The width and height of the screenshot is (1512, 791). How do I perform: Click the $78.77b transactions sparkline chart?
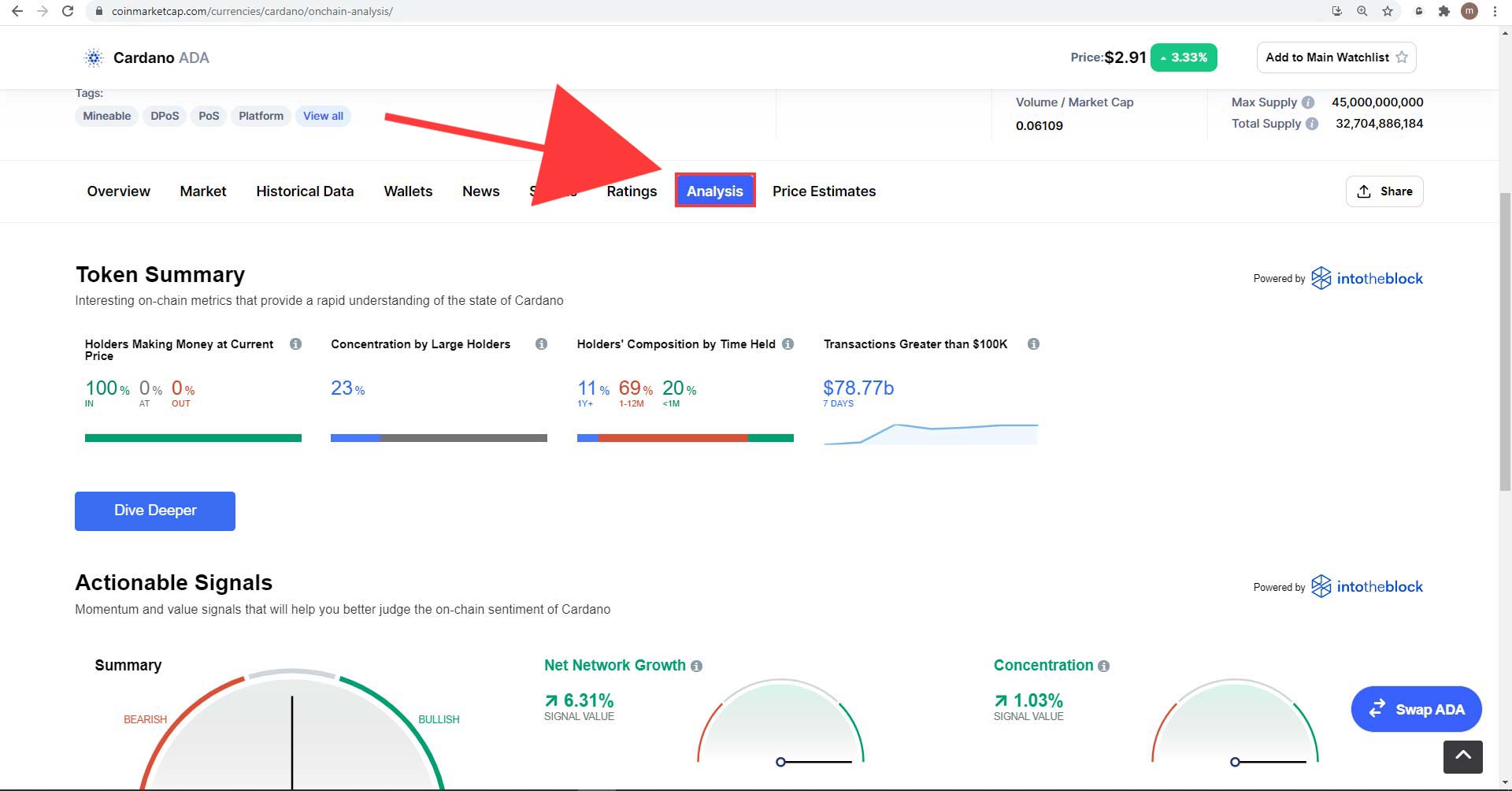click(x=931, y=434)
